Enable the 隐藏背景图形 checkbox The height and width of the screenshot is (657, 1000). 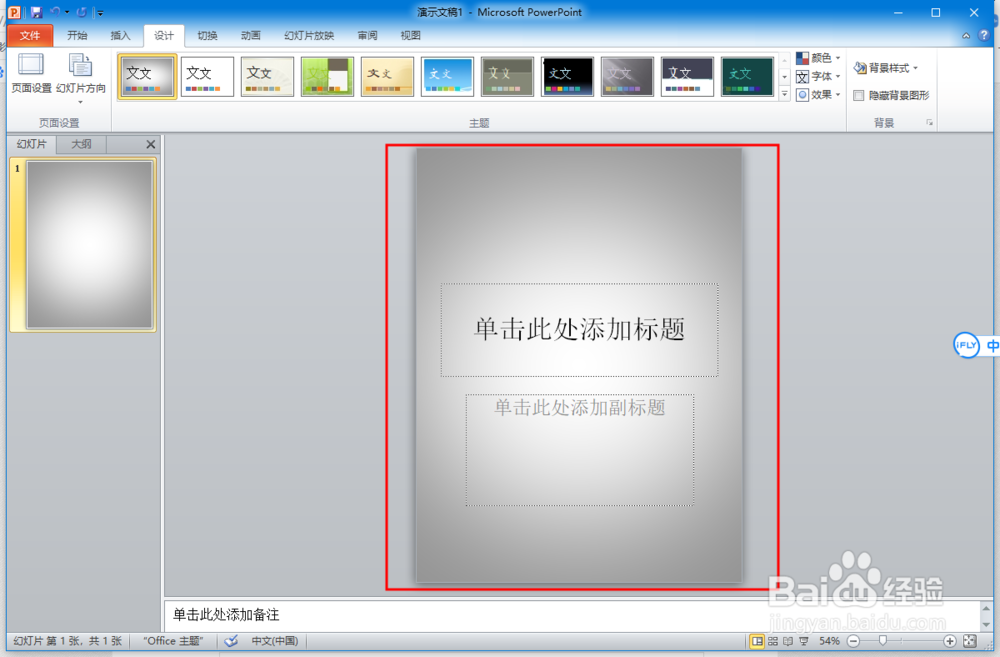point(858,95)
